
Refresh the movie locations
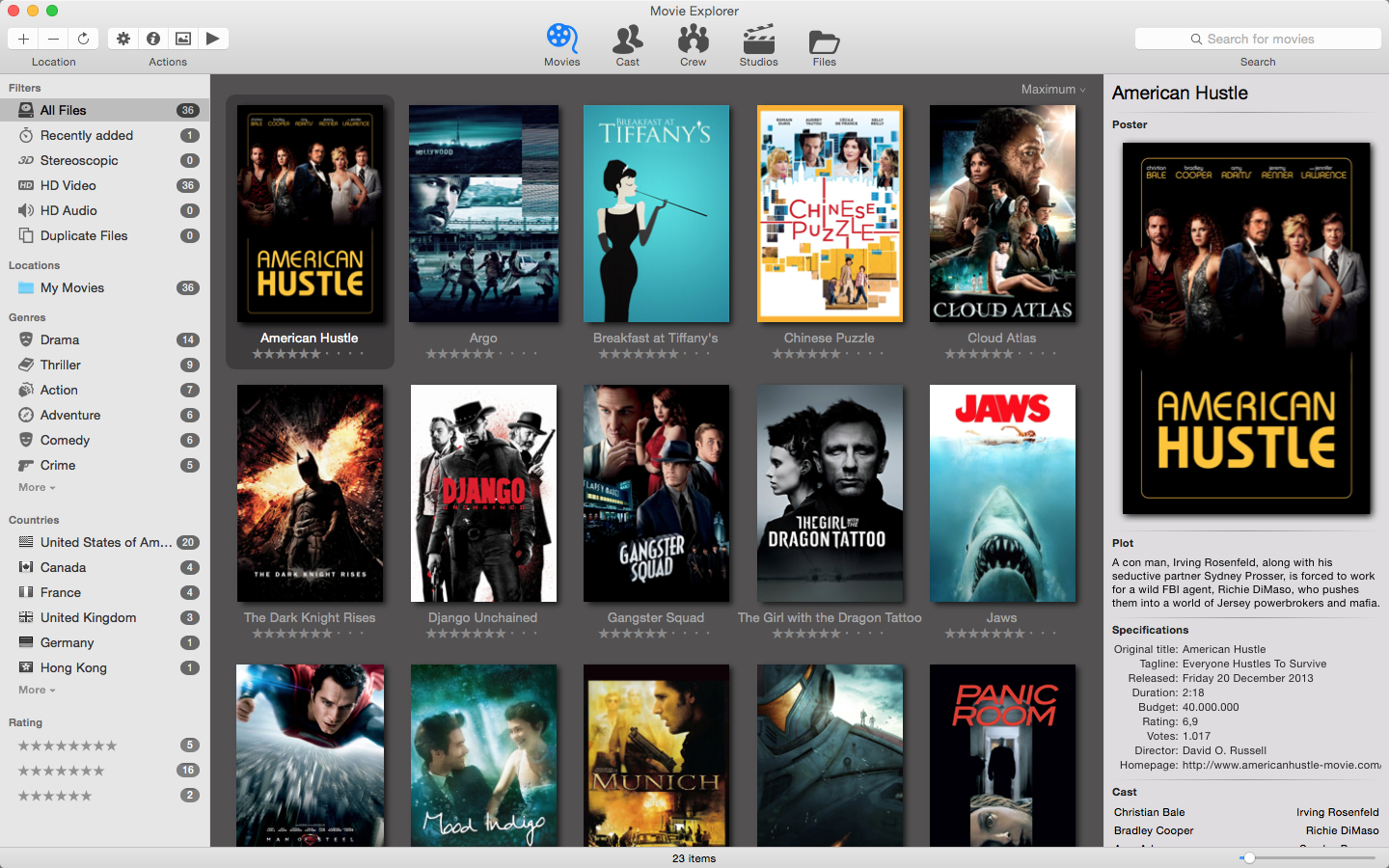83,39
